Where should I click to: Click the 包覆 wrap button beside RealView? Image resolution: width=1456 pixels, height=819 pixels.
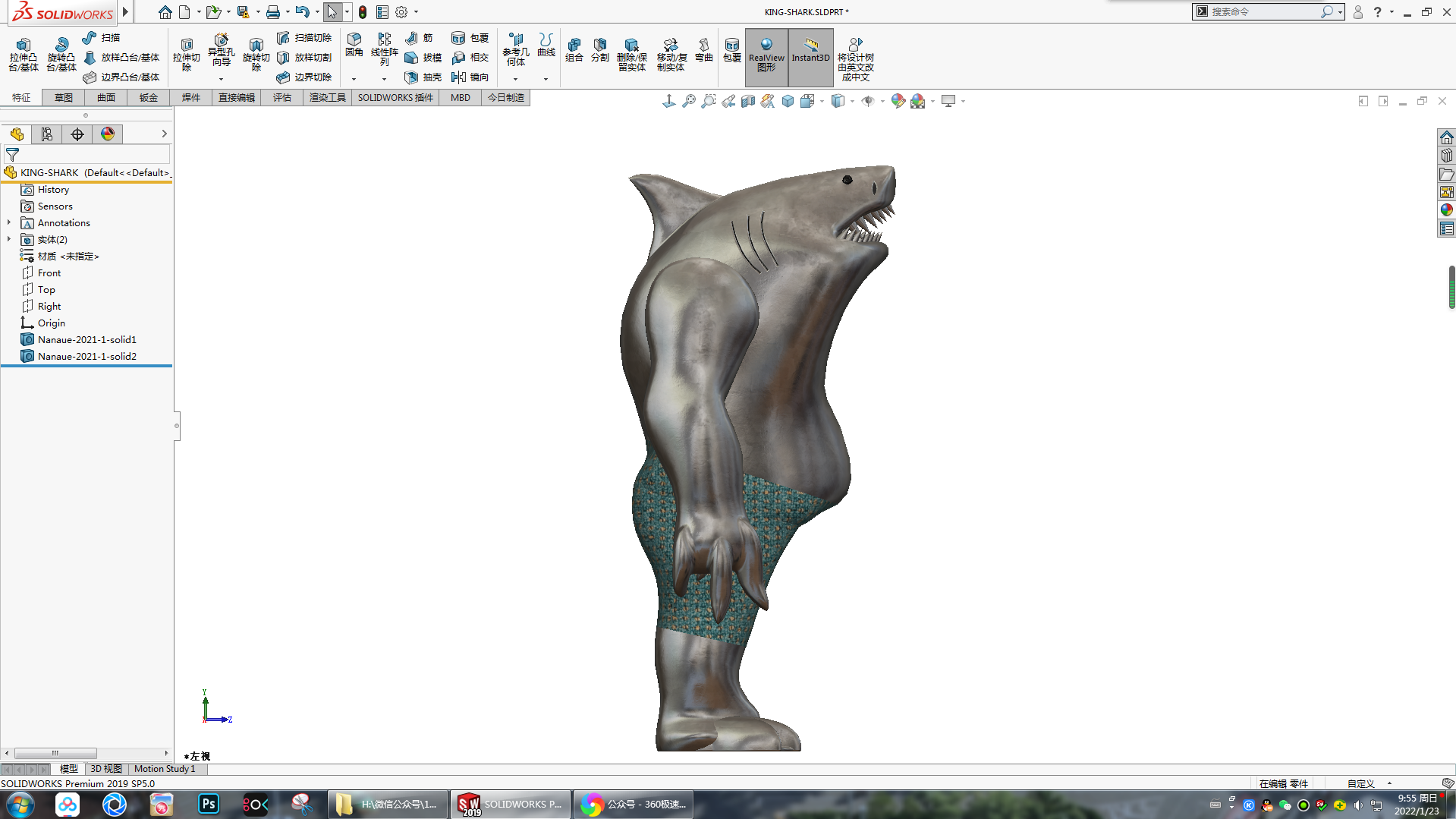point(732,50)
